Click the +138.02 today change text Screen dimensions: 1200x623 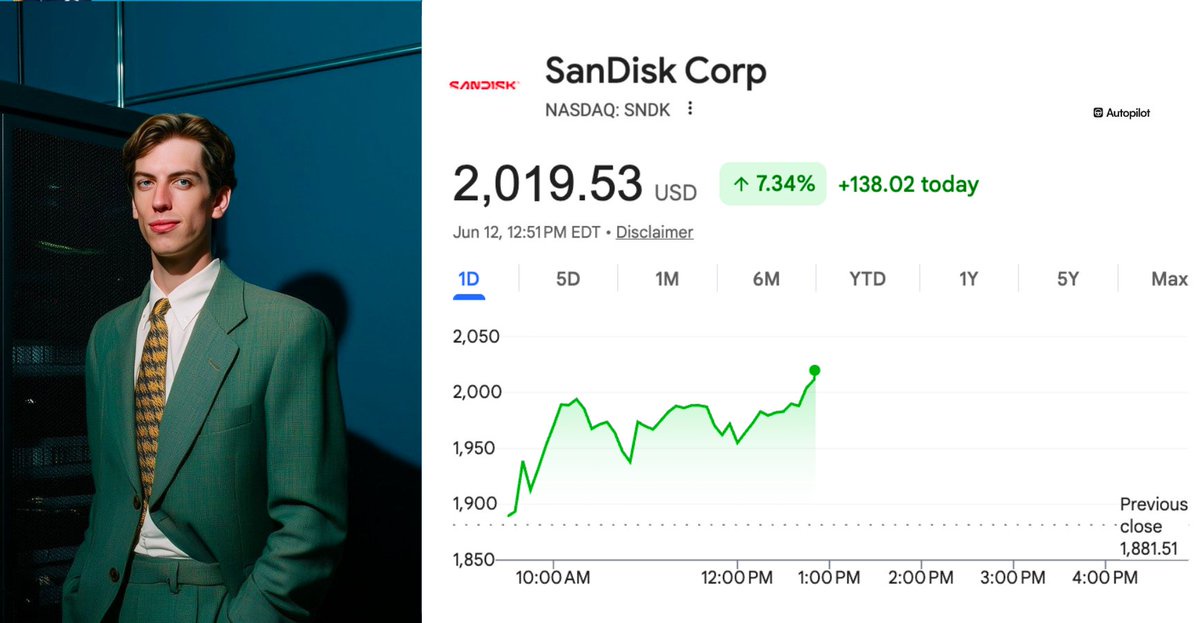tap(908, 184)
